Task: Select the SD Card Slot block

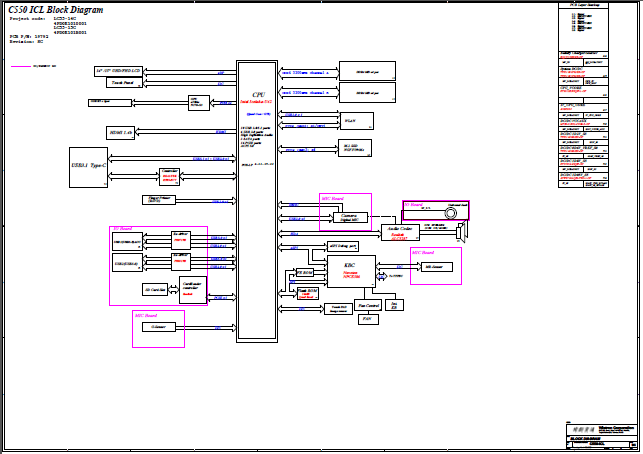Action: pos(155,289)
